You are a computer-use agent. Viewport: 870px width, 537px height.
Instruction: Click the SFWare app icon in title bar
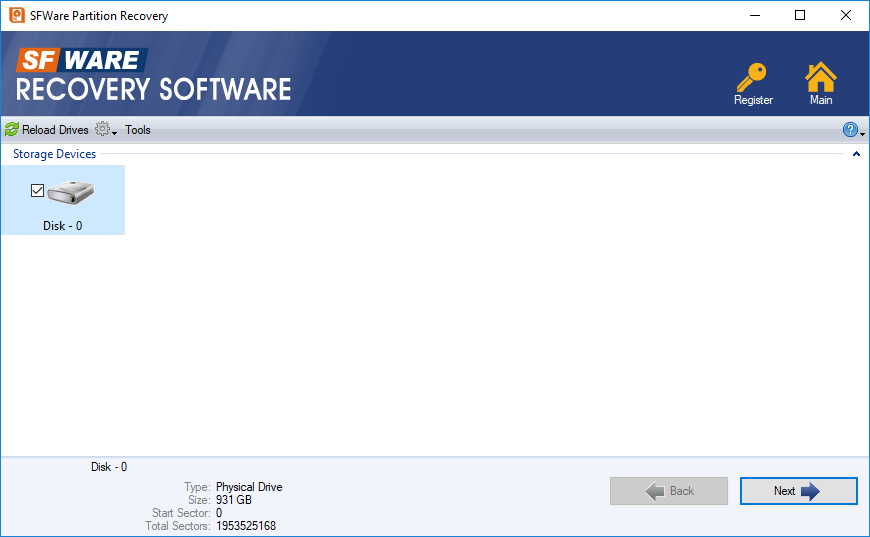[17, 15]
